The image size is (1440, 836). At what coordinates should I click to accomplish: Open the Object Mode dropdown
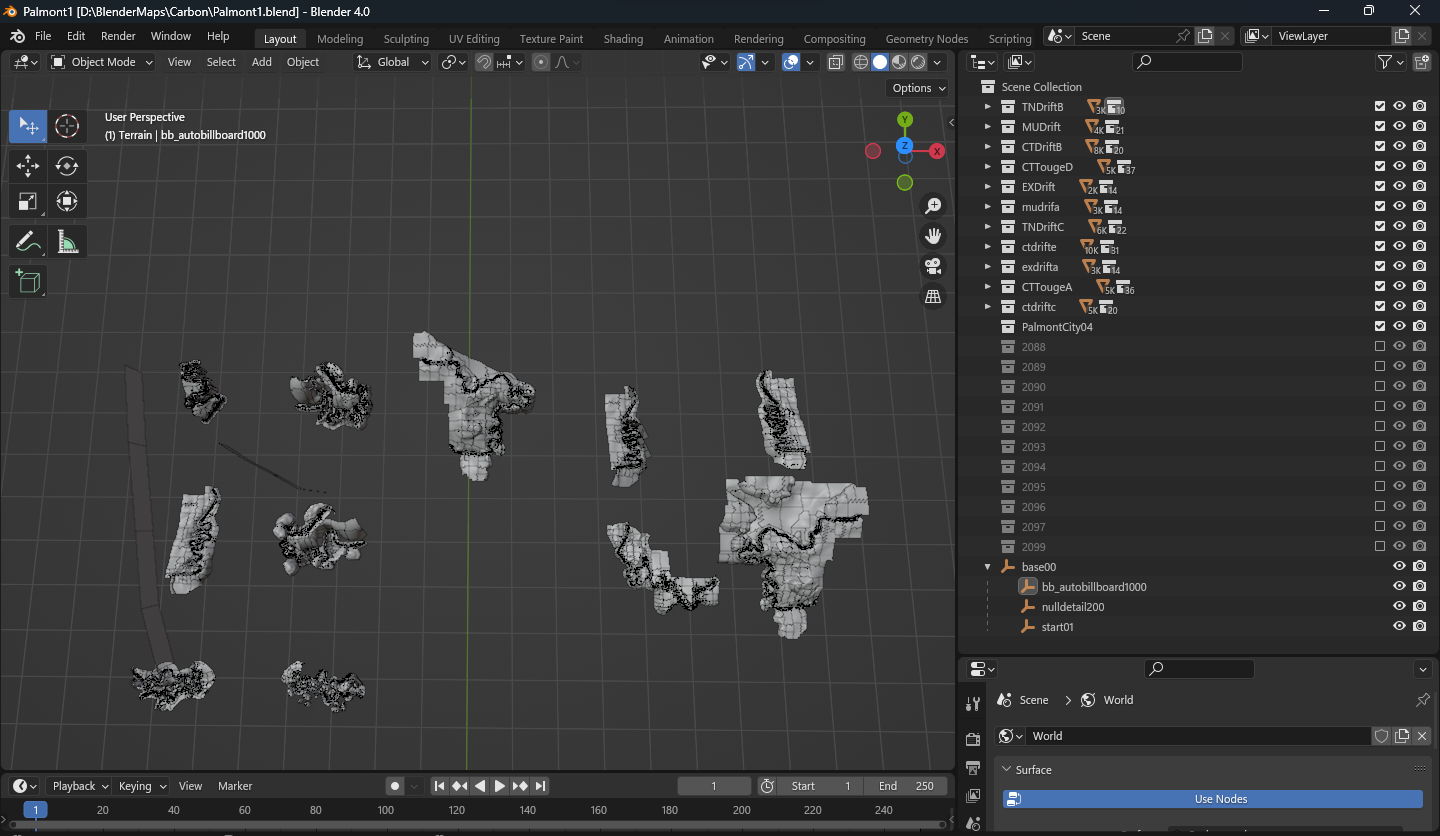point(102,62)
